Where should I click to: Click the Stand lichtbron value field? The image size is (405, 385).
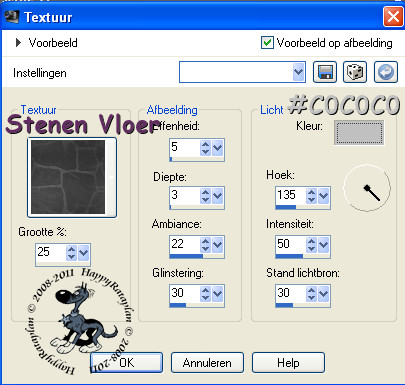291,294
